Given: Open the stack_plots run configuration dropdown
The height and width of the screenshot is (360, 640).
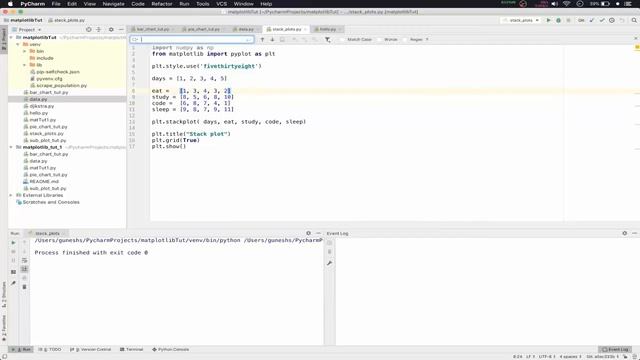Looking at the screenshot, I should tap(521, 20).
